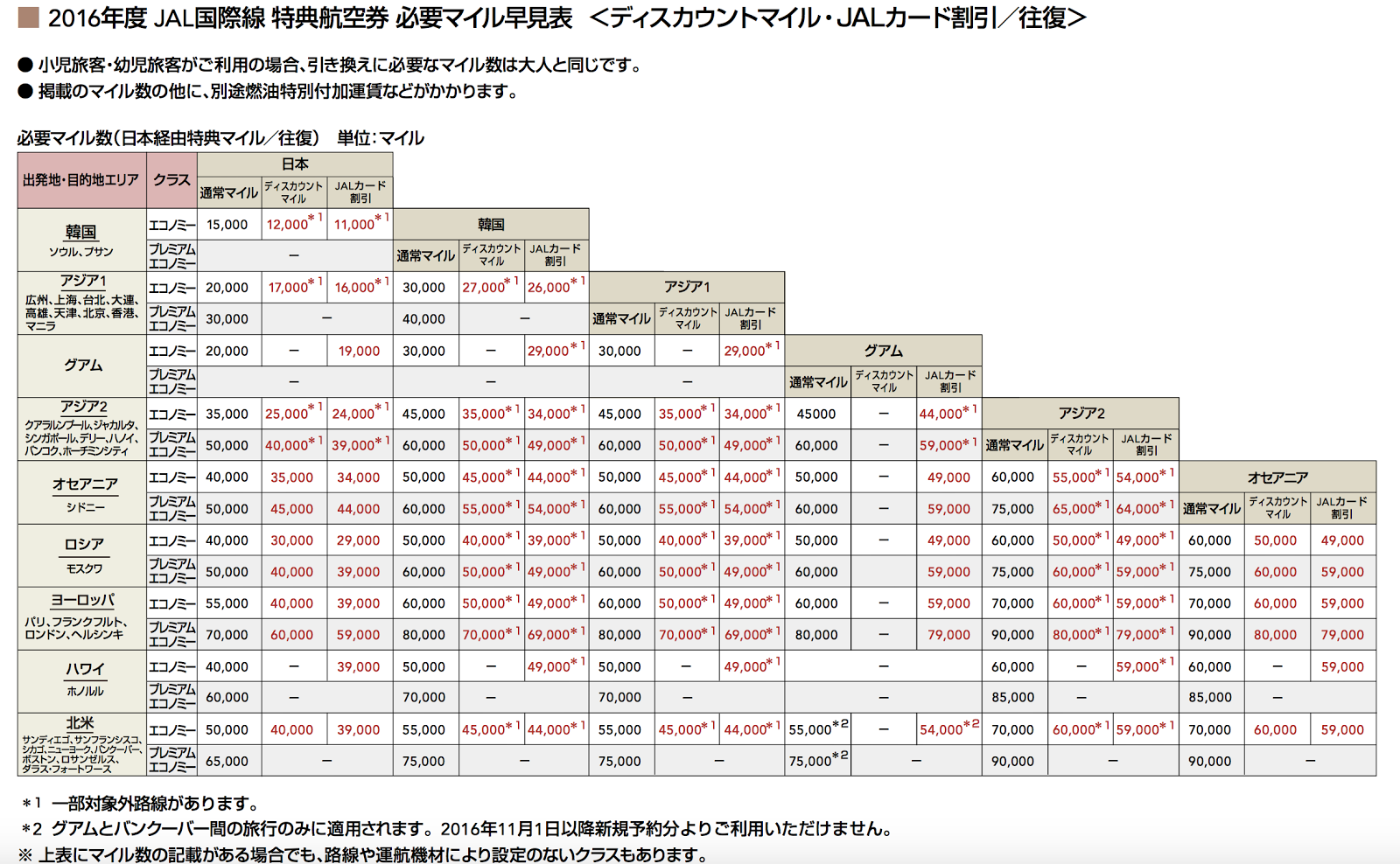Click '通常マイル' subheader under 日本
The height and width of the screenshot is (864, 1400).
tap(229, 192)
